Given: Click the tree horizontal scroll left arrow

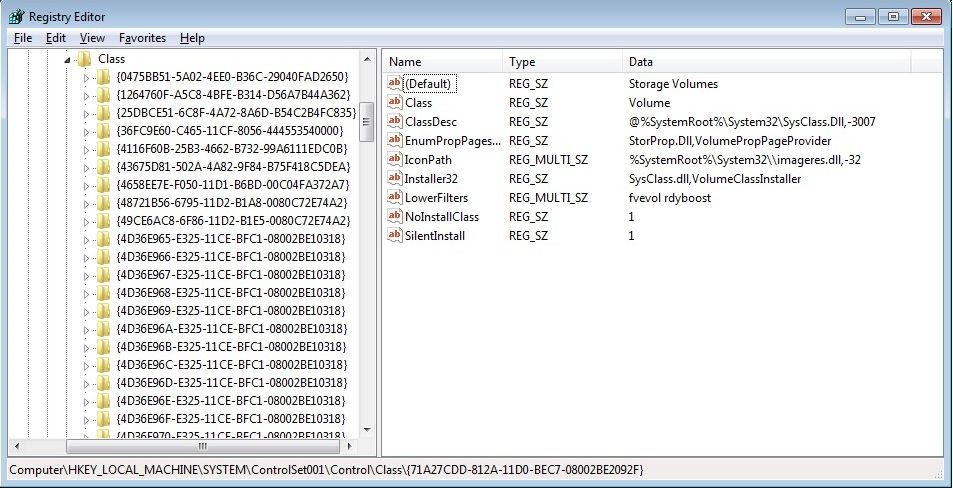Looking at the screenshot, I should [16, 446].
